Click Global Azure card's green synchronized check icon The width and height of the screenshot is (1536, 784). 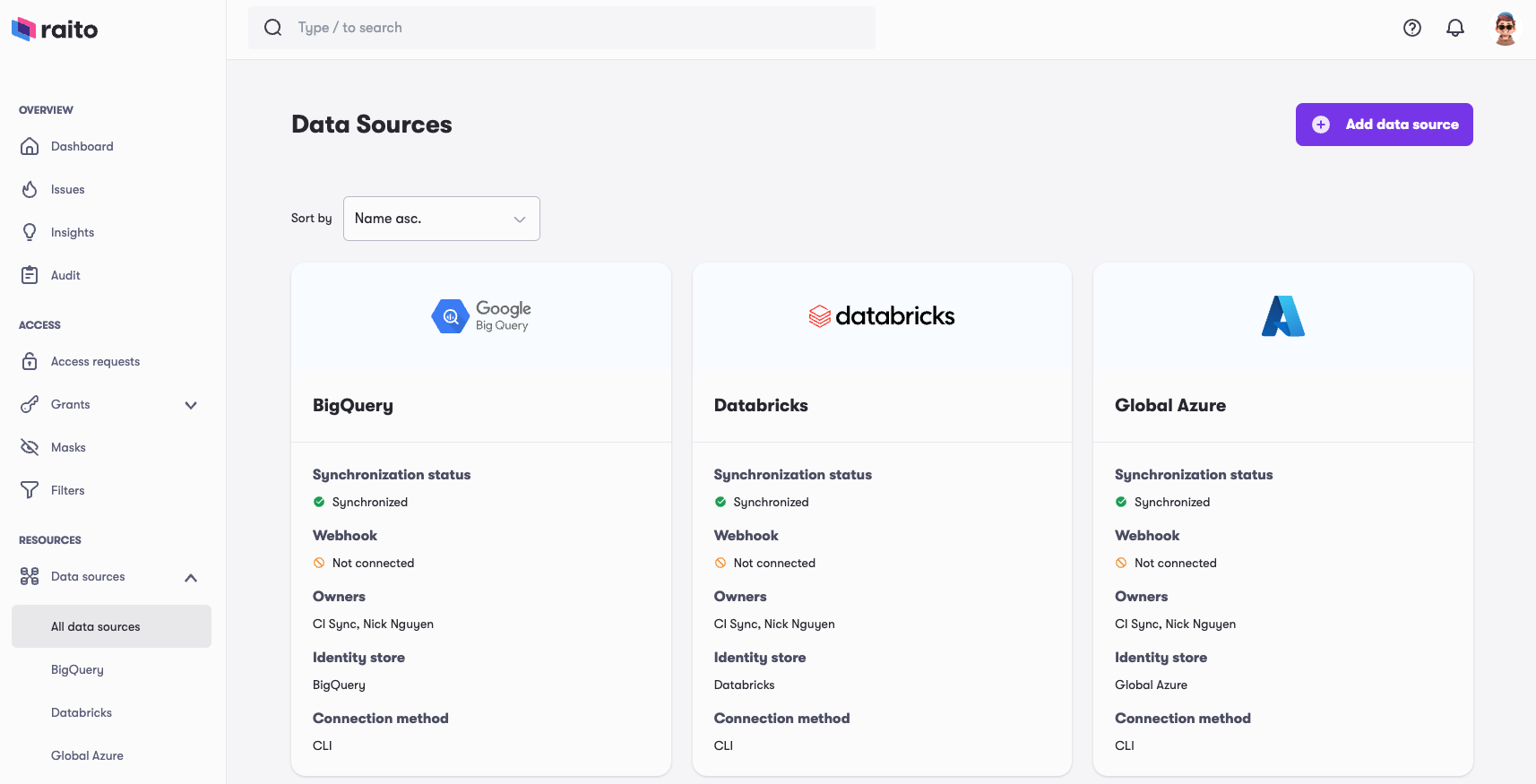pos(1121,502)
